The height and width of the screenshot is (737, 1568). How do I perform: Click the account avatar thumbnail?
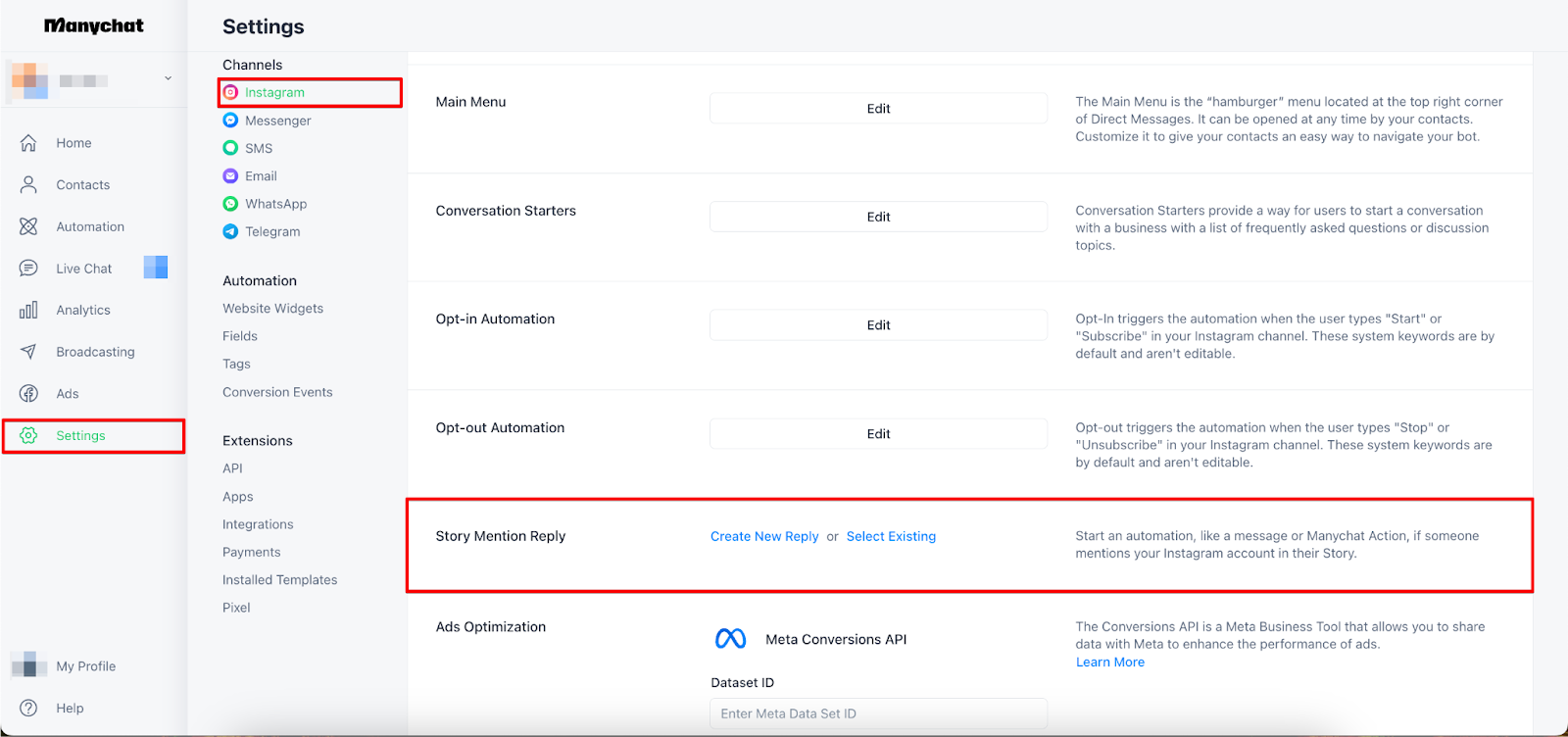(29, 79)
